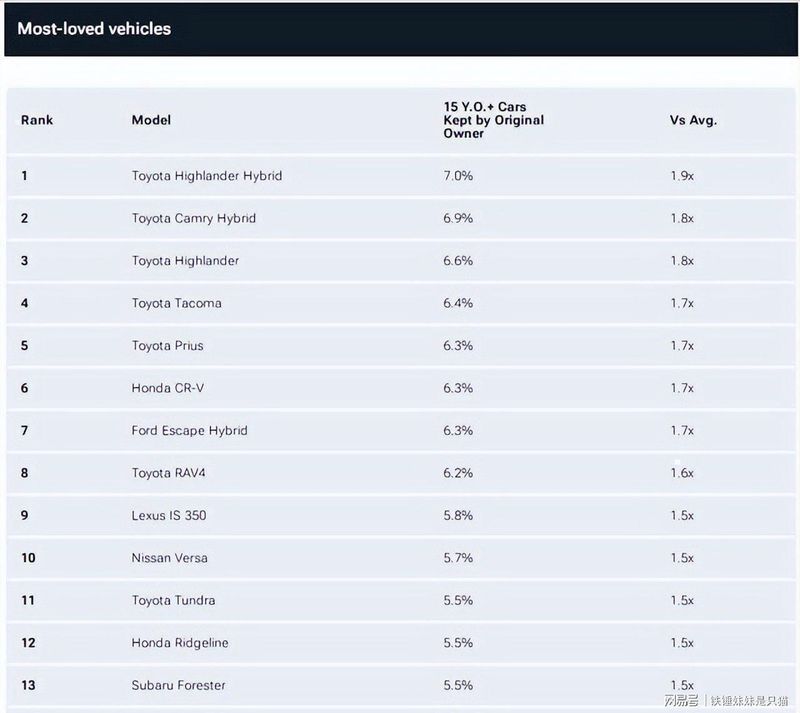Screen dimensions: 800x713
Task: Click the Toyota Tundra model name
Action: pyautogui.click(x=173, y=600)
